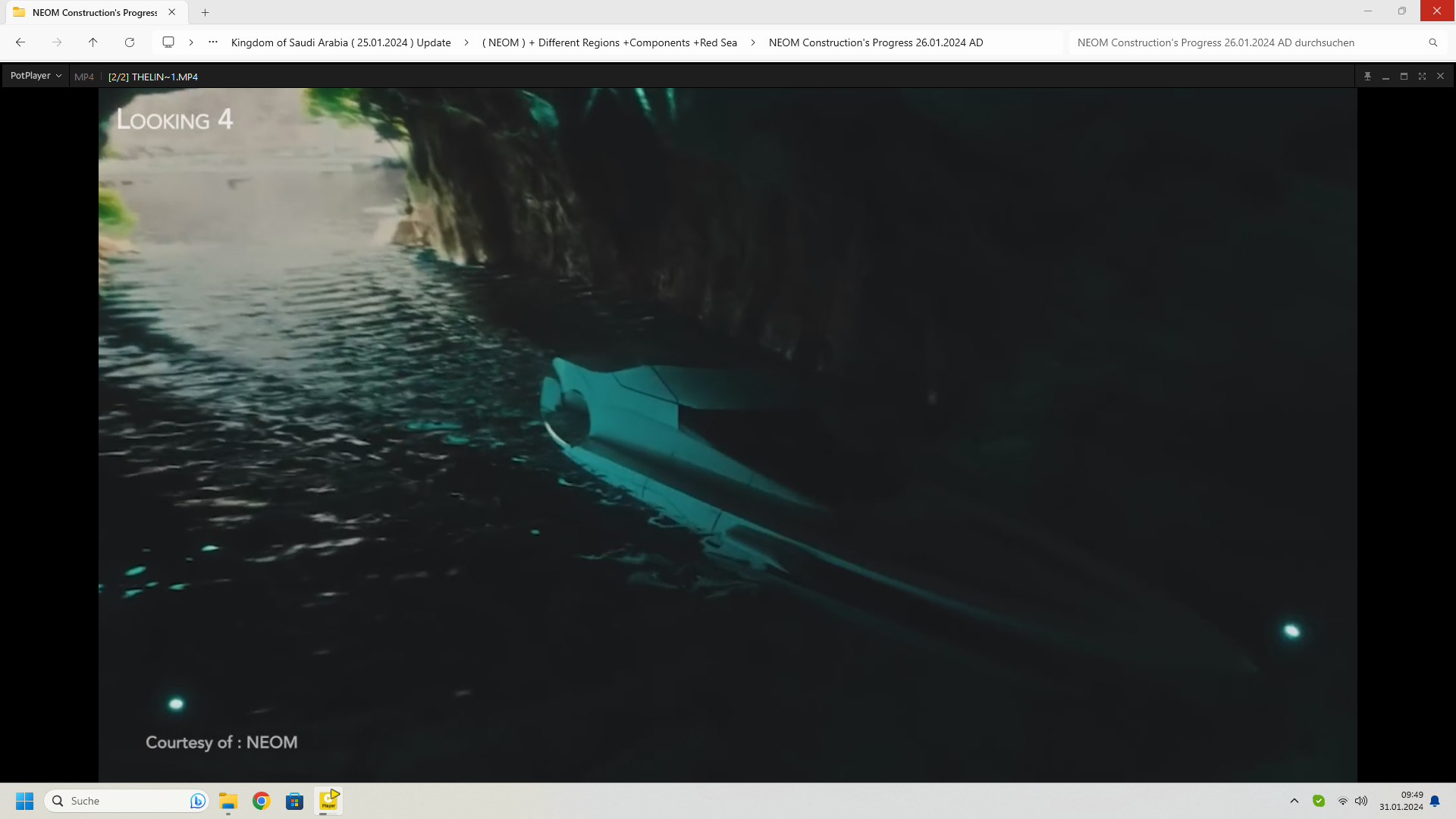Open Kingdom of Saudi Arabia breadcrumb folder
This screenshot has height=819, width=1456.
340,42
